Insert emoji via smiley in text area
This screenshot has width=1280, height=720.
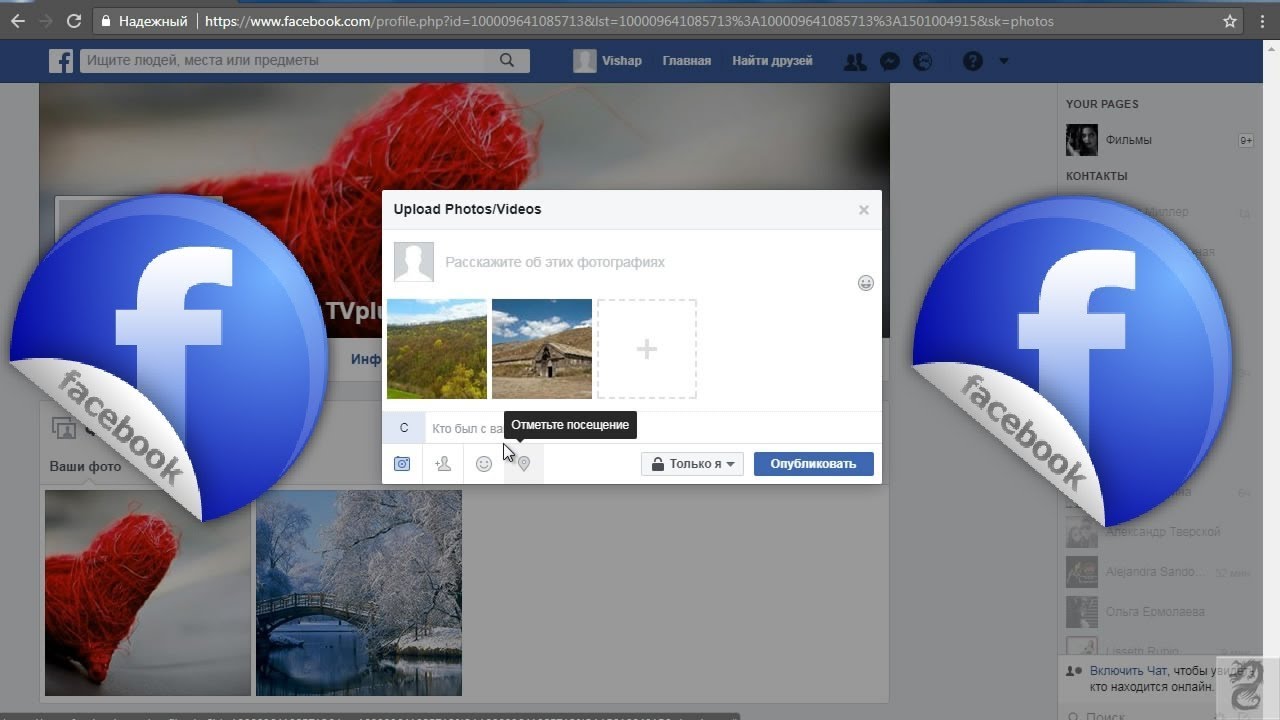click(x=866, y=283)
